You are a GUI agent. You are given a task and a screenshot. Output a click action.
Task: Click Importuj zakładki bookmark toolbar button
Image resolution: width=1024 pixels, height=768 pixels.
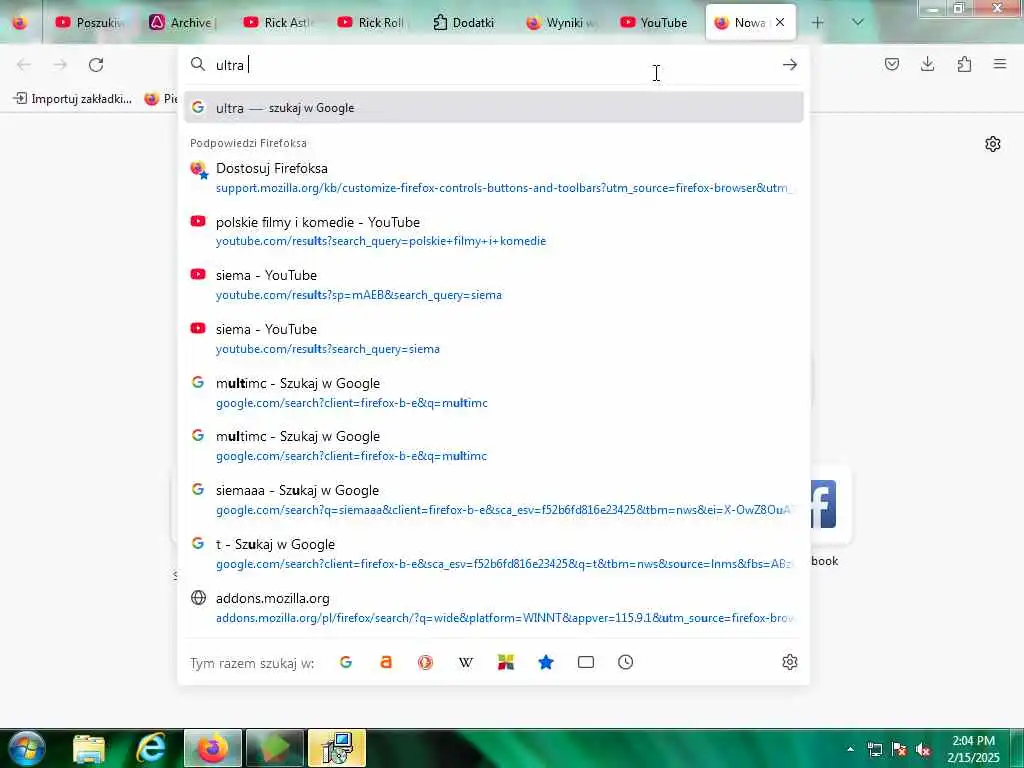point(72,99)
